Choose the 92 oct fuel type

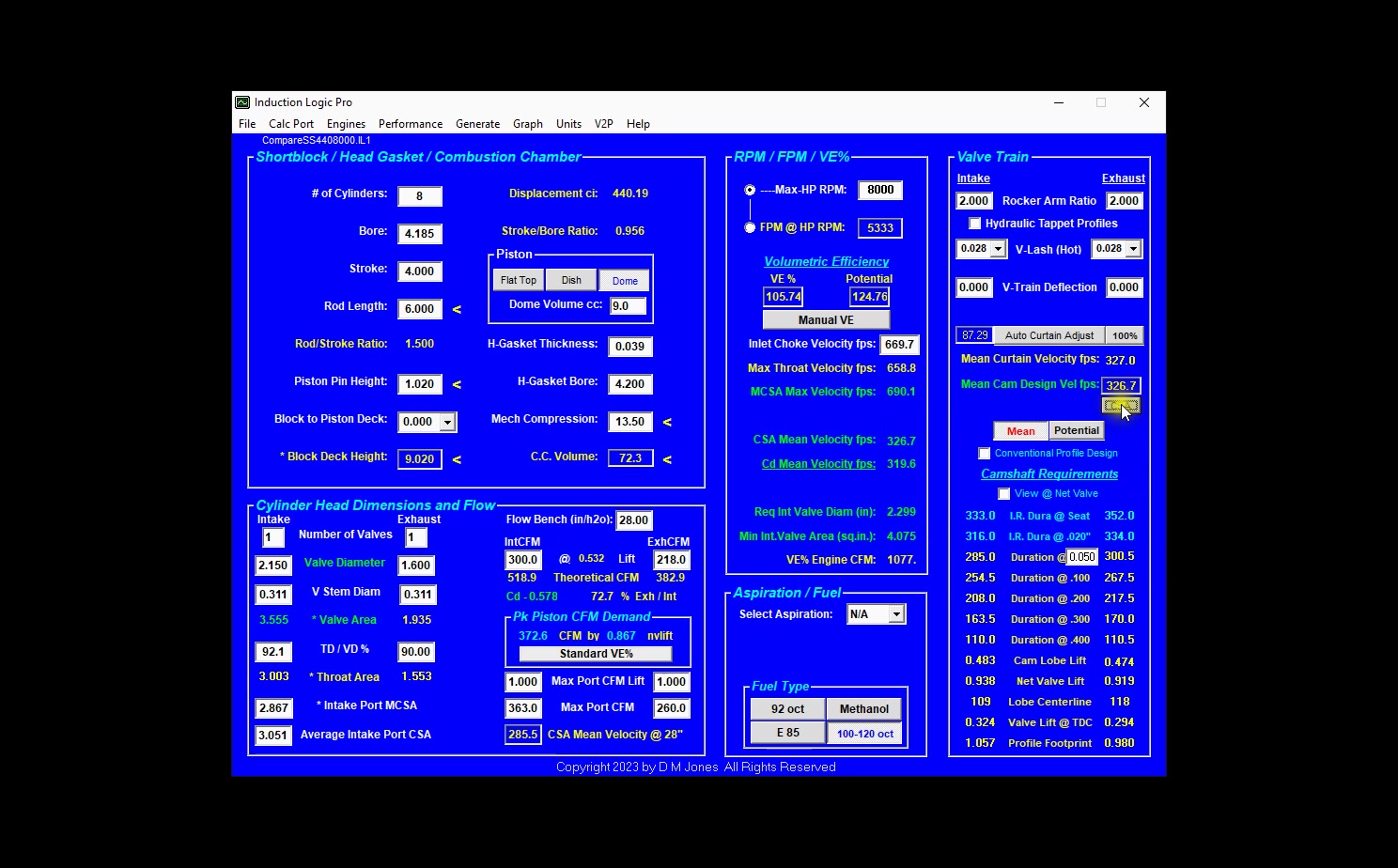click(787, 709)
